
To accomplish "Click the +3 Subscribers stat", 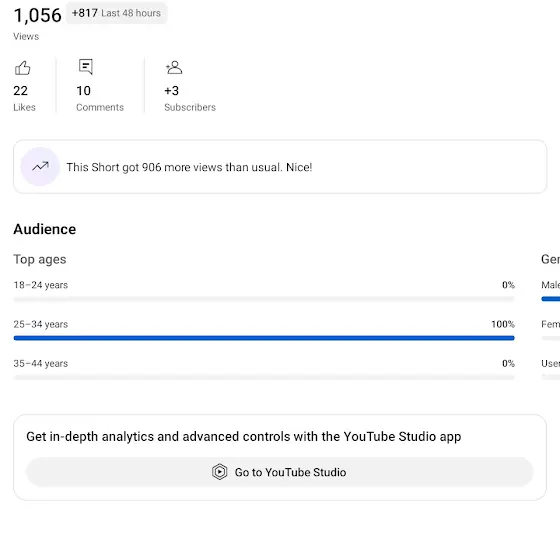I will [x=190, y=98].
